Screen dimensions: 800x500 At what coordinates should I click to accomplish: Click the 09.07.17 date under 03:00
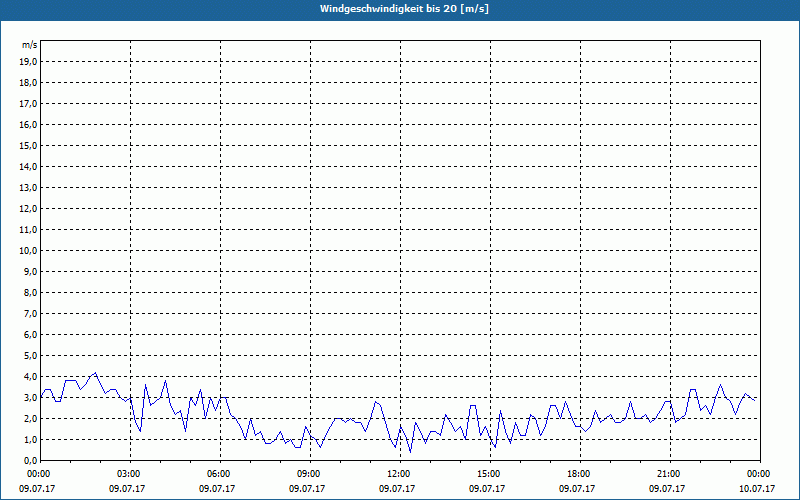[x=127, y=489]
